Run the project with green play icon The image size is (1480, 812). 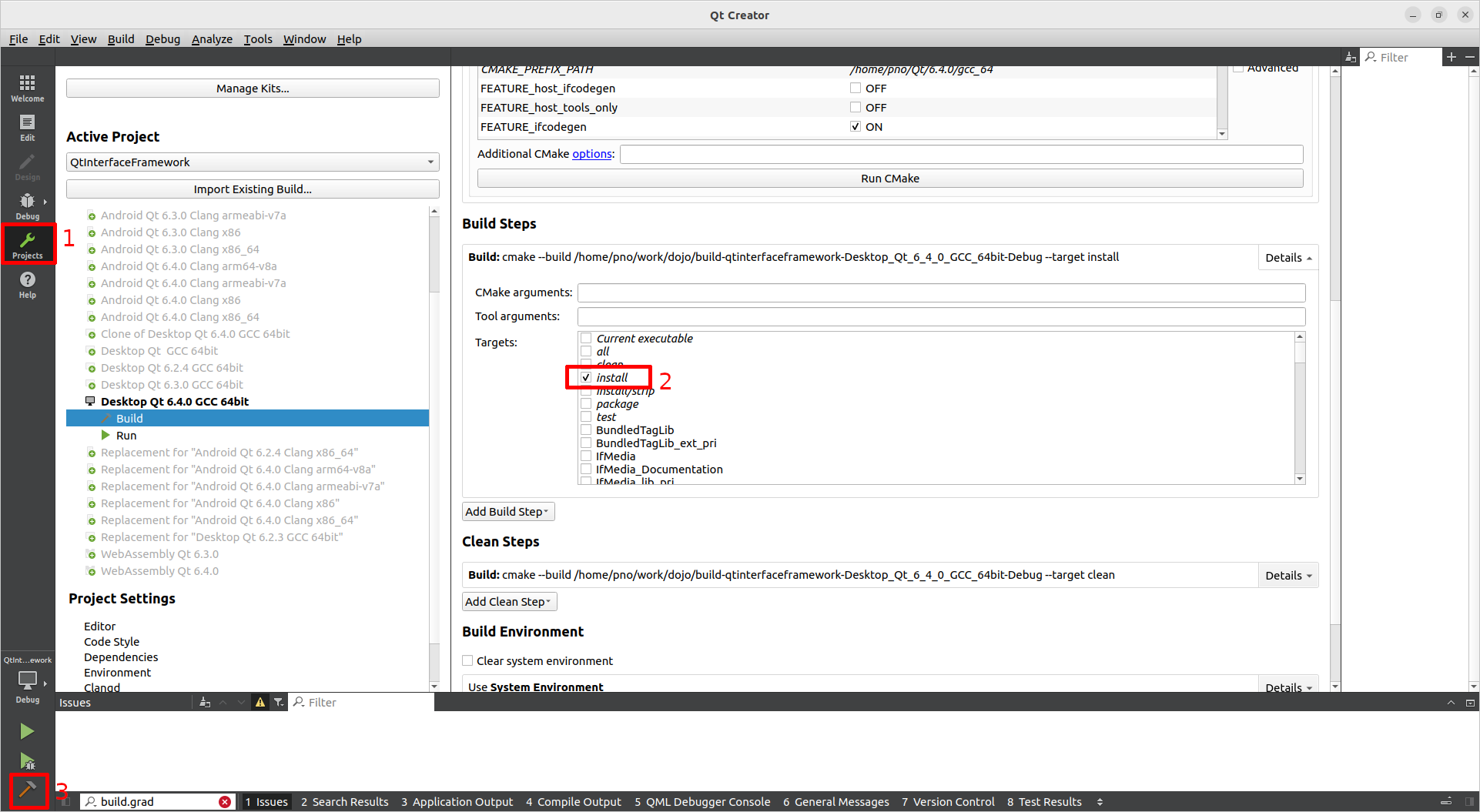click(x=27, y=731)
